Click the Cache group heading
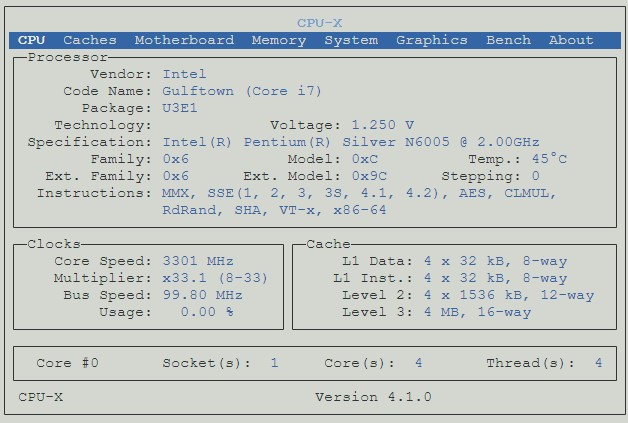 point(328,244)
